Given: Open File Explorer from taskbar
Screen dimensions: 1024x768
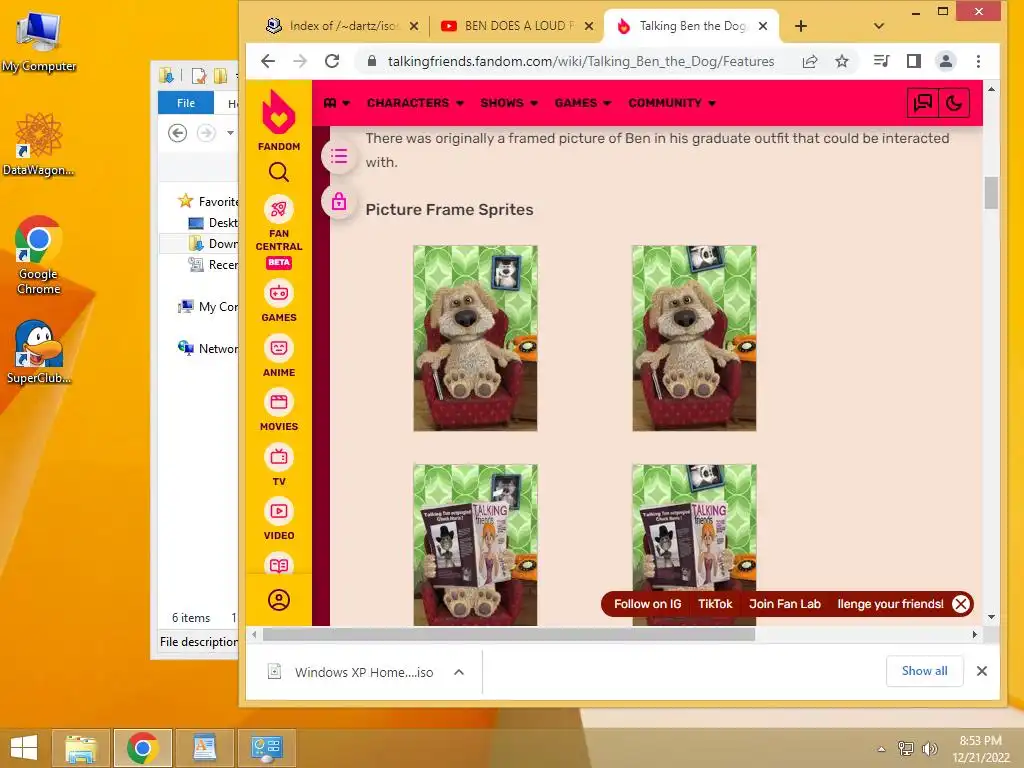Looking at the screenshot, I should (x=80, y=748).
